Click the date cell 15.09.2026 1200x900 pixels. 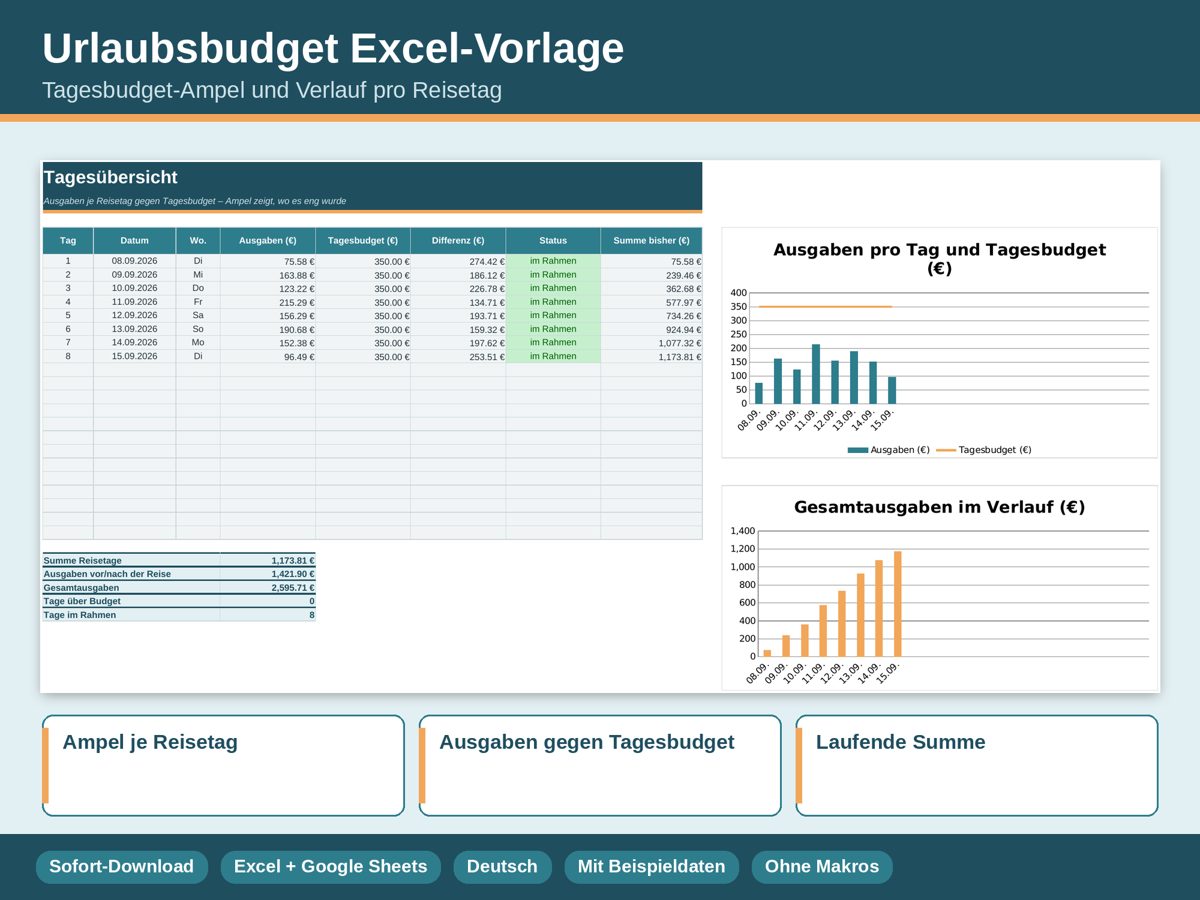135,356
